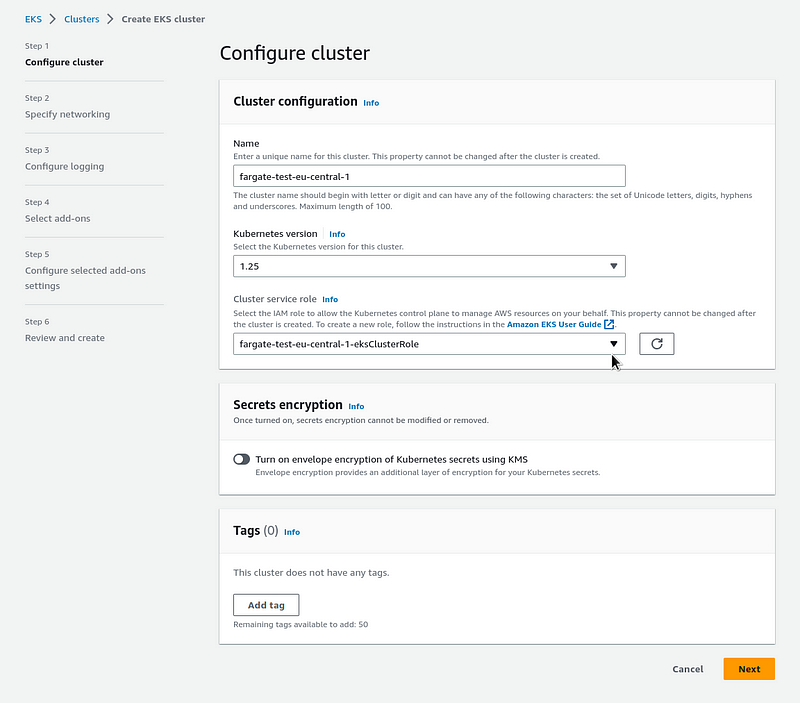
Task: Open the Cluster service role dropdown
Action: [x=429, y=344]
